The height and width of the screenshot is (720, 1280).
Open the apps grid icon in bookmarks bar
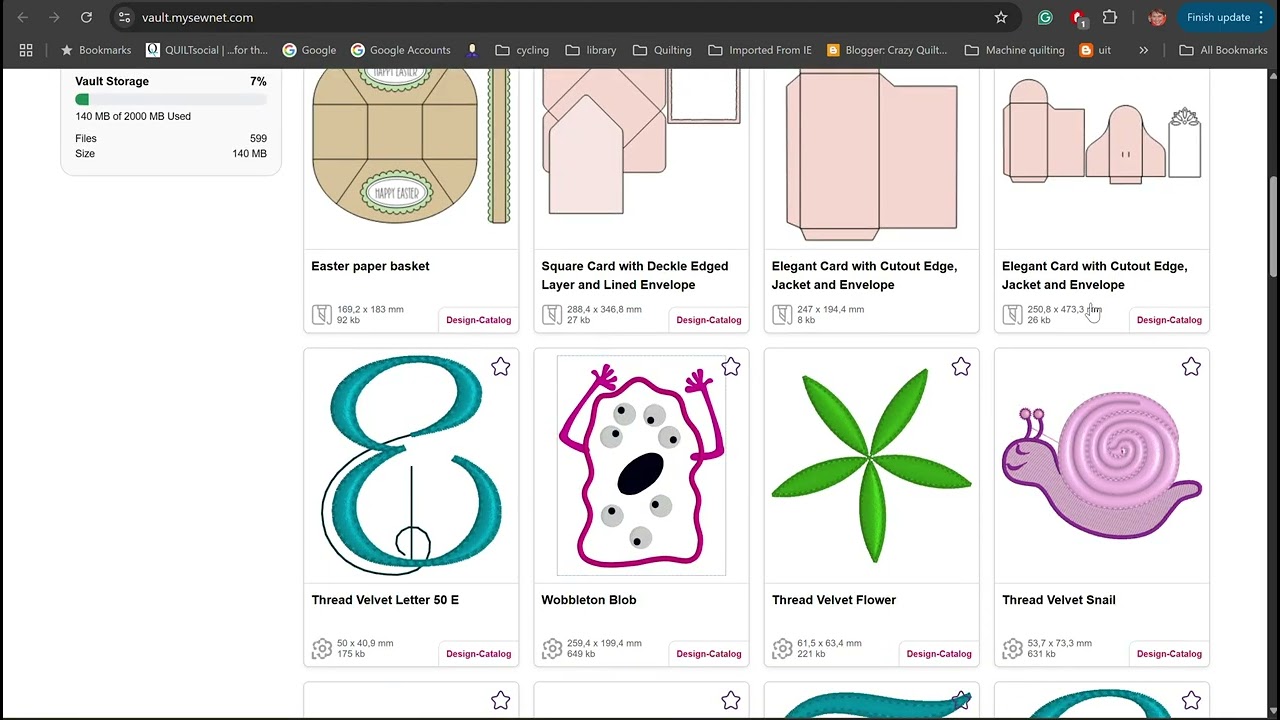coord(26,50)
